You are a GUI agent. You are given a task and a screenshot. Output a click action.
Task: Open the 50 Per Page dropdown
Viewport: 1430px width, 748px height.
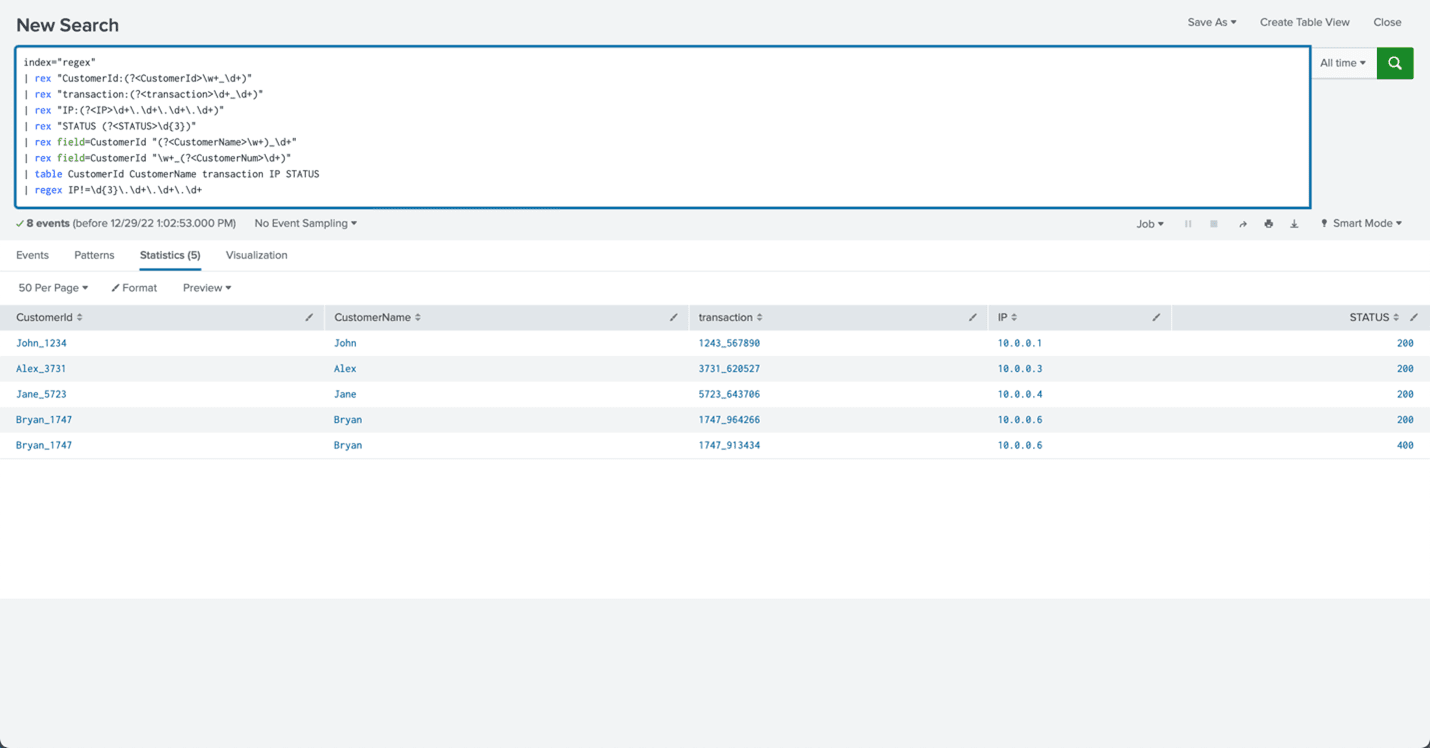[x=53, y=288]
